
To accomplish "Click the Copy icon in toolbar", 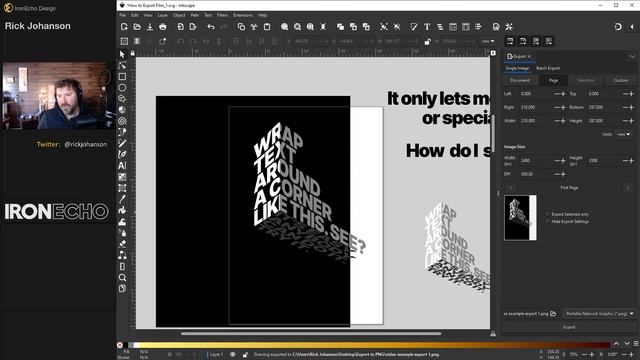I will 241,27.
